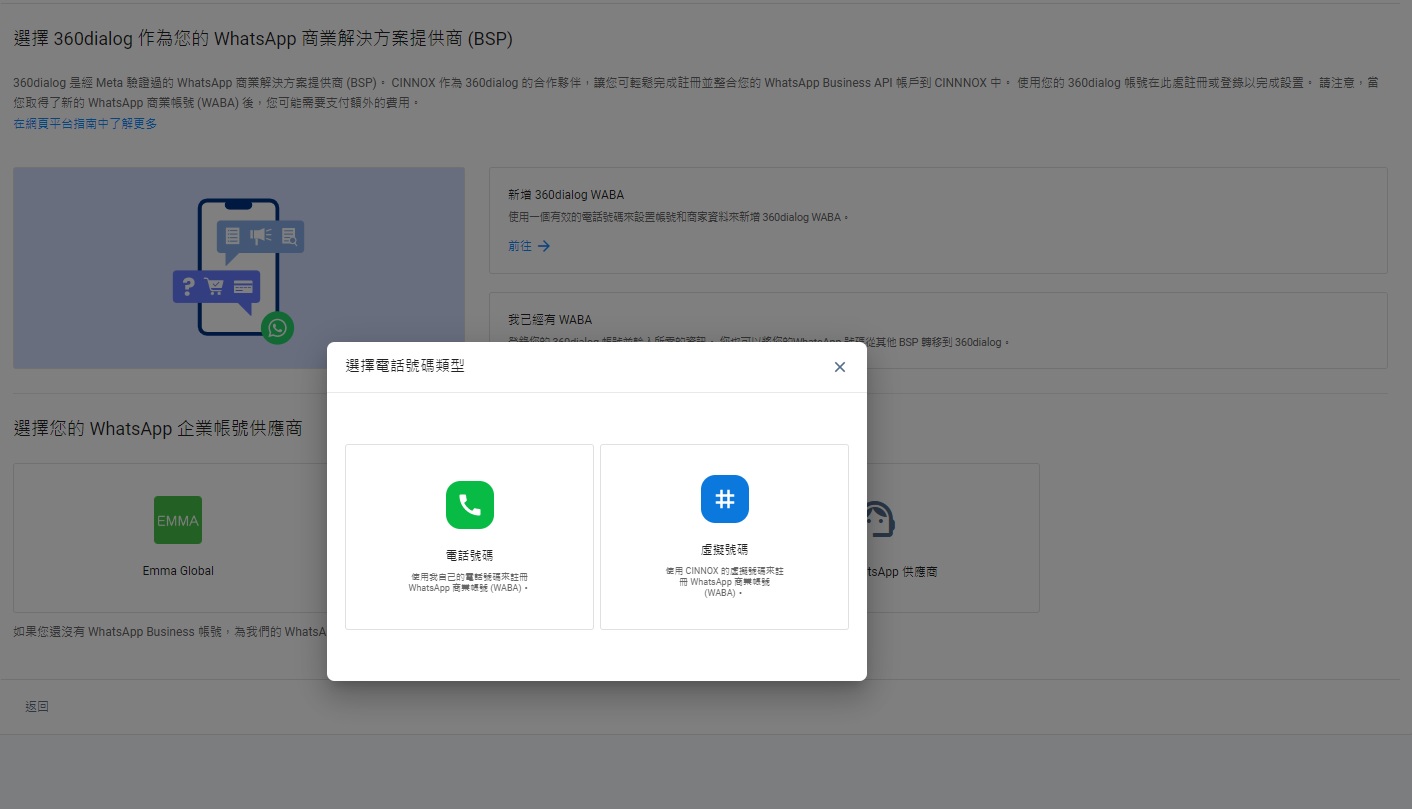This screenshot has height=809, width=1412.
Task: Click the 我已經有 WABA heading
Action: click(x=550, y=320)
